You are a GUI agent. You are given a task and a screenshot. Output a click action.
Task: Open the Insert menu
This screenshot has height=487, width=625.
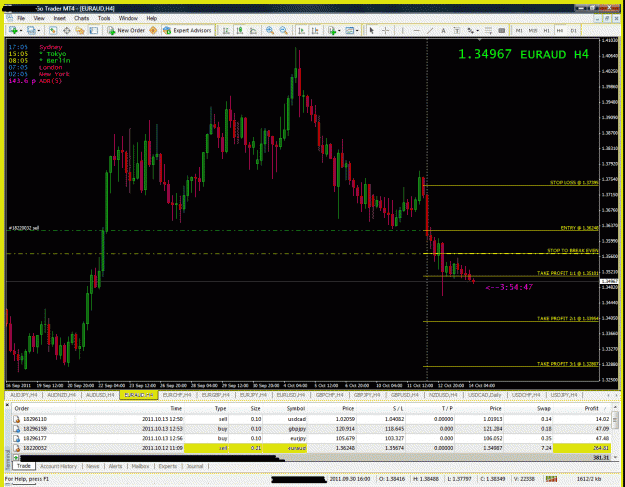coord(60,18)
